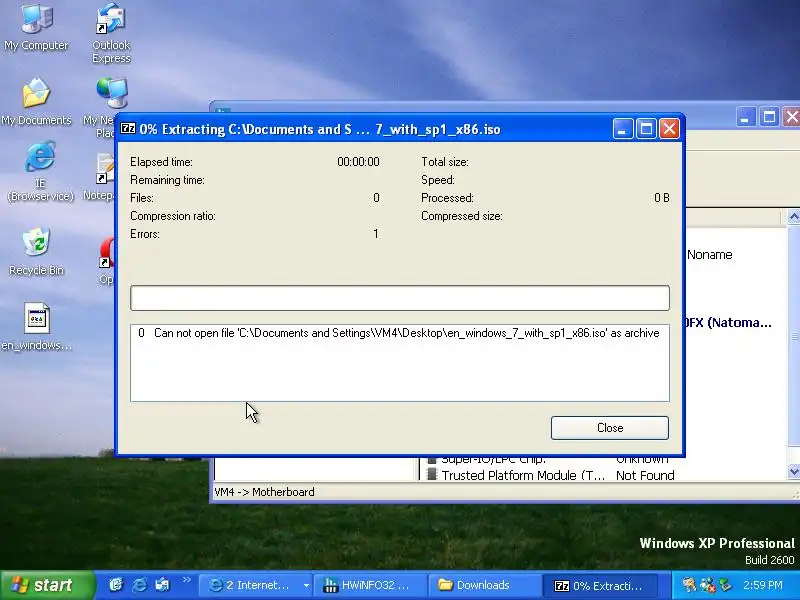Image resolution: width=800 pixels, height=600 pixels.
Task: Switch to HWiNFO32 taskbar button
Action: click(369, 585)
